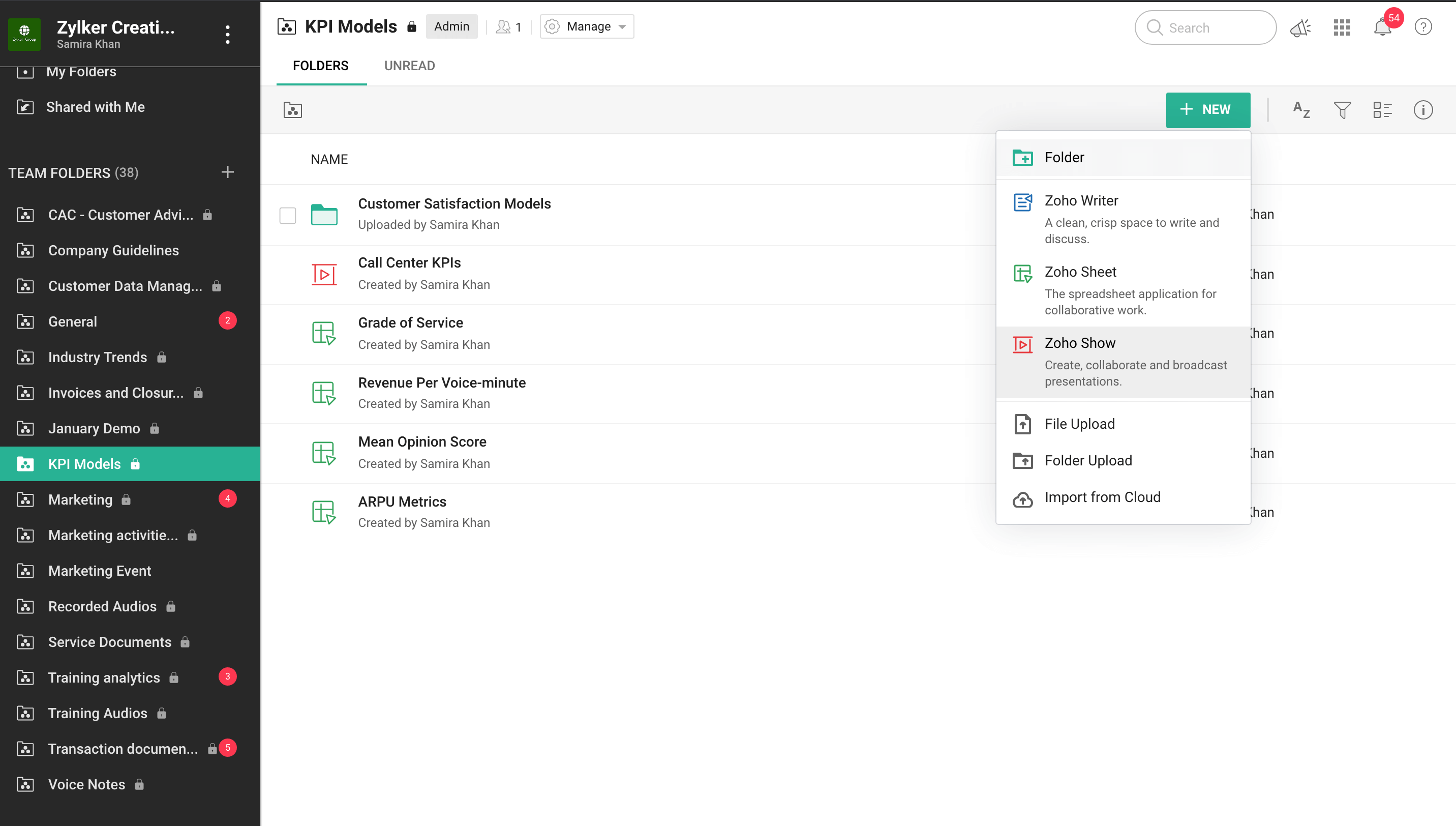Open the info details panel icon
Viewport: 1456px width, 826px height.
(x=1422, y=109)
